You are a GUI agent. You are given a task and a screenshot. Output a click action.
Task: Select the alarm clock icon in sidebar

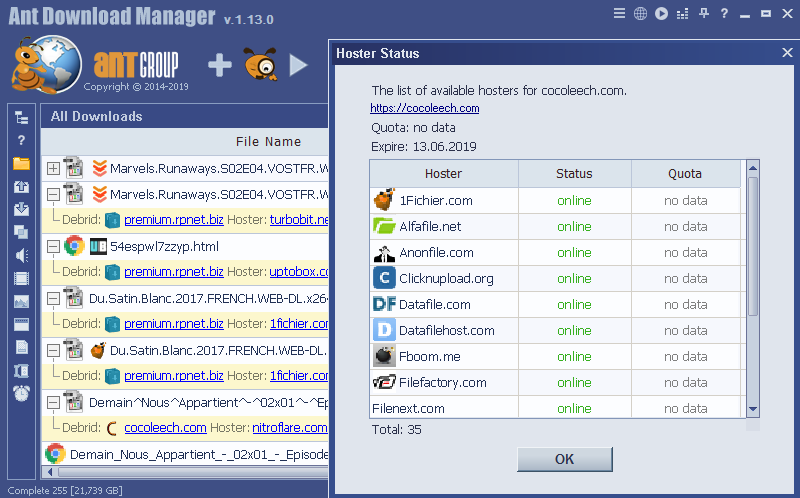21,393
